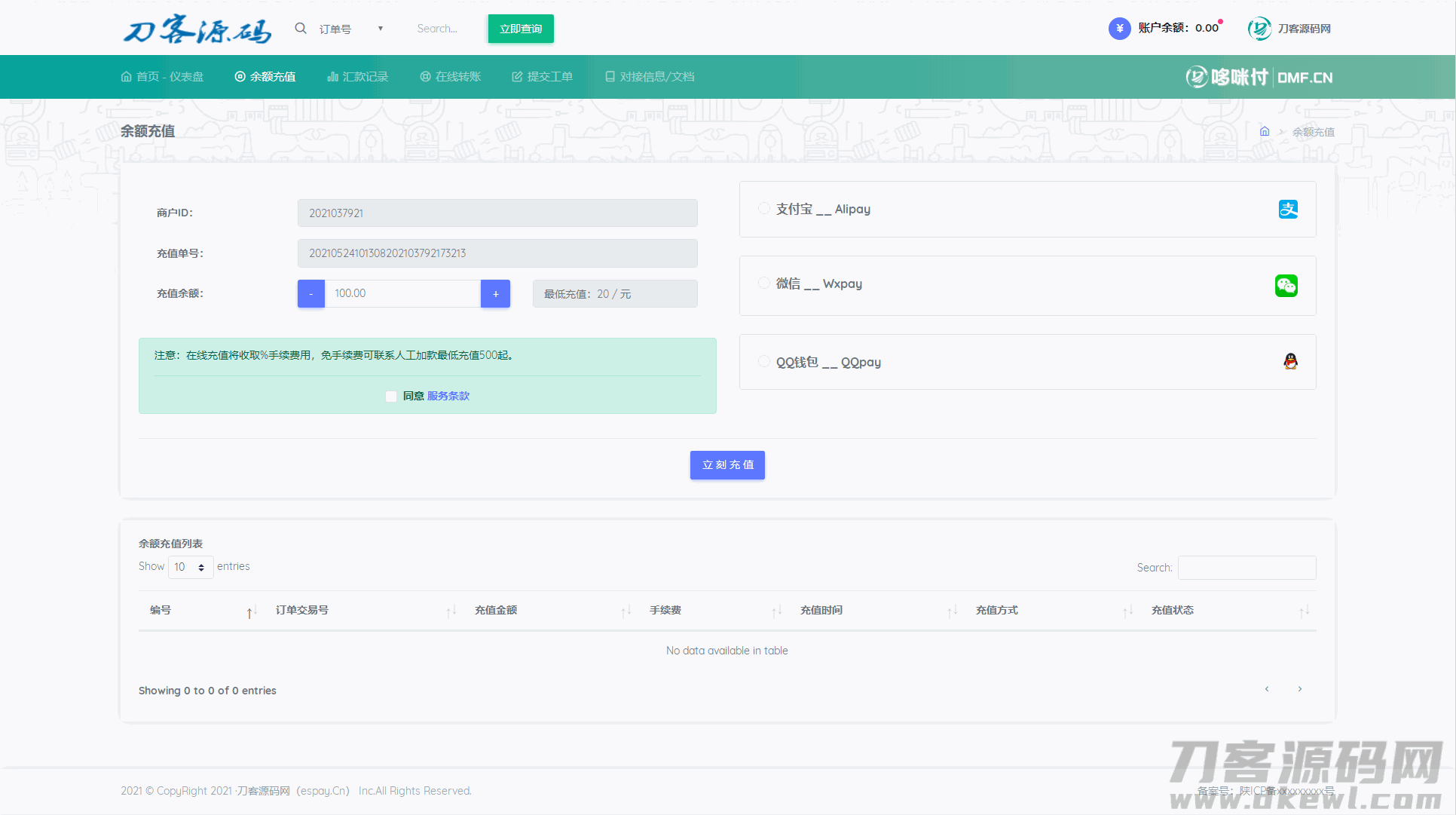Viewport: 1456px width, 815px height.
Task: Check the 同意 服务条款 checkbox
Action: pyautogui.click(x=391, y=397)
